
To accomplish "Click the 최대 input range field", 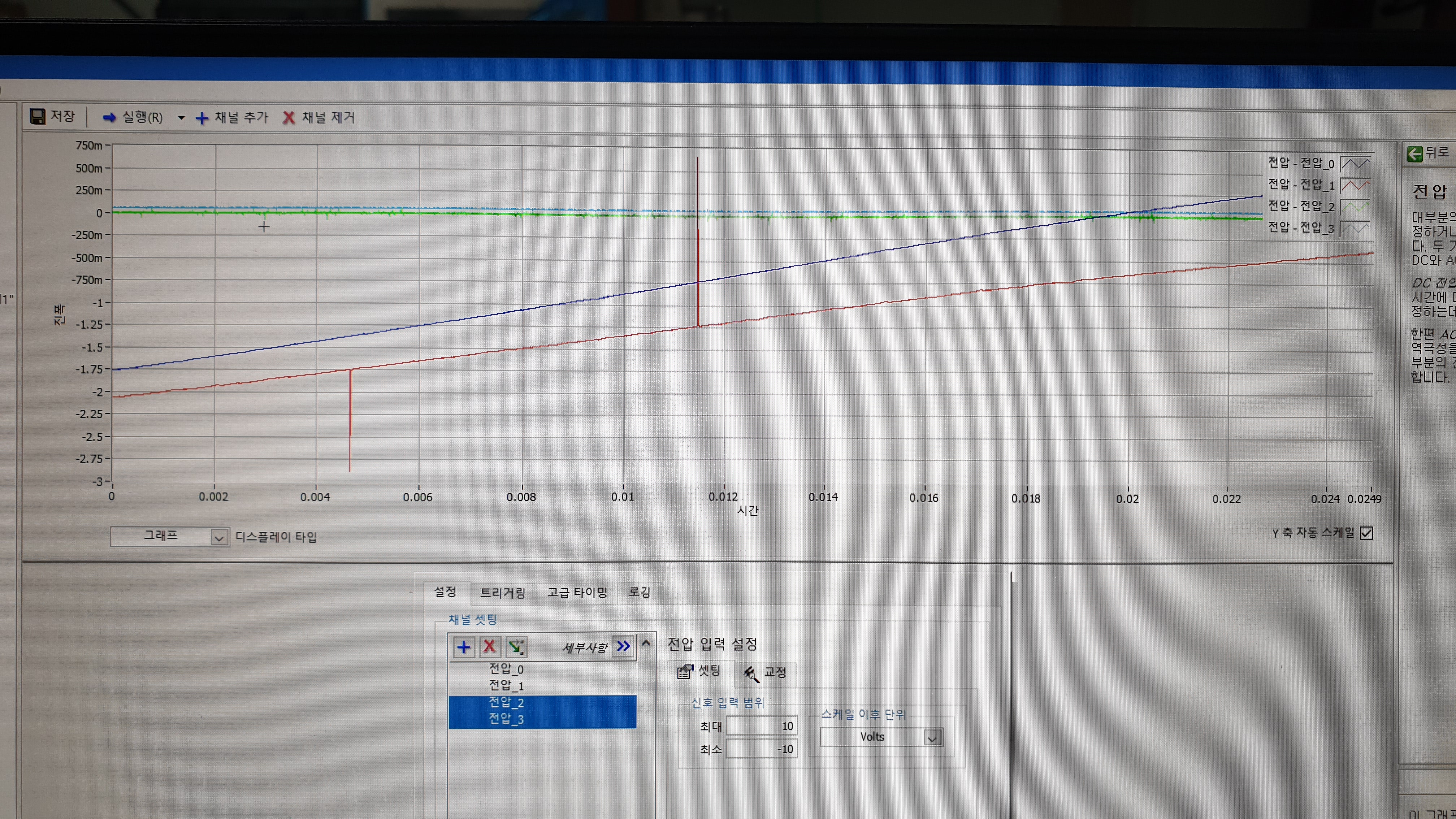I will [x=761, y=726].
